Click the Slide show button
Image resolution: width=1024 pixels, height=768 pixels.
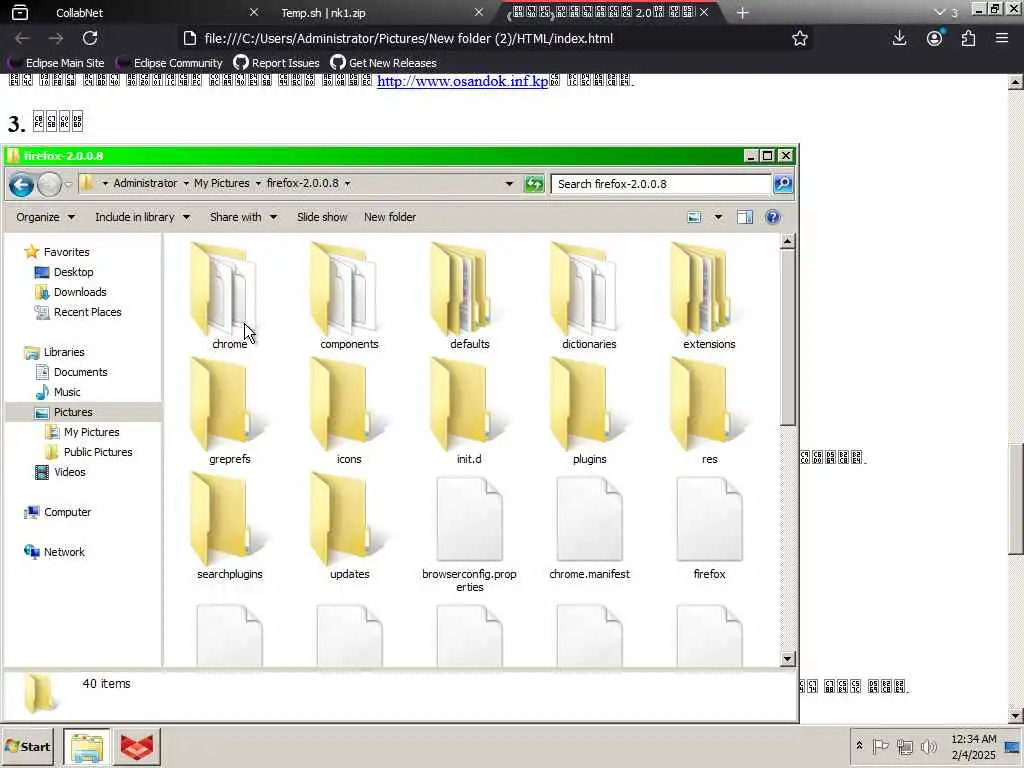pos(322,217)
